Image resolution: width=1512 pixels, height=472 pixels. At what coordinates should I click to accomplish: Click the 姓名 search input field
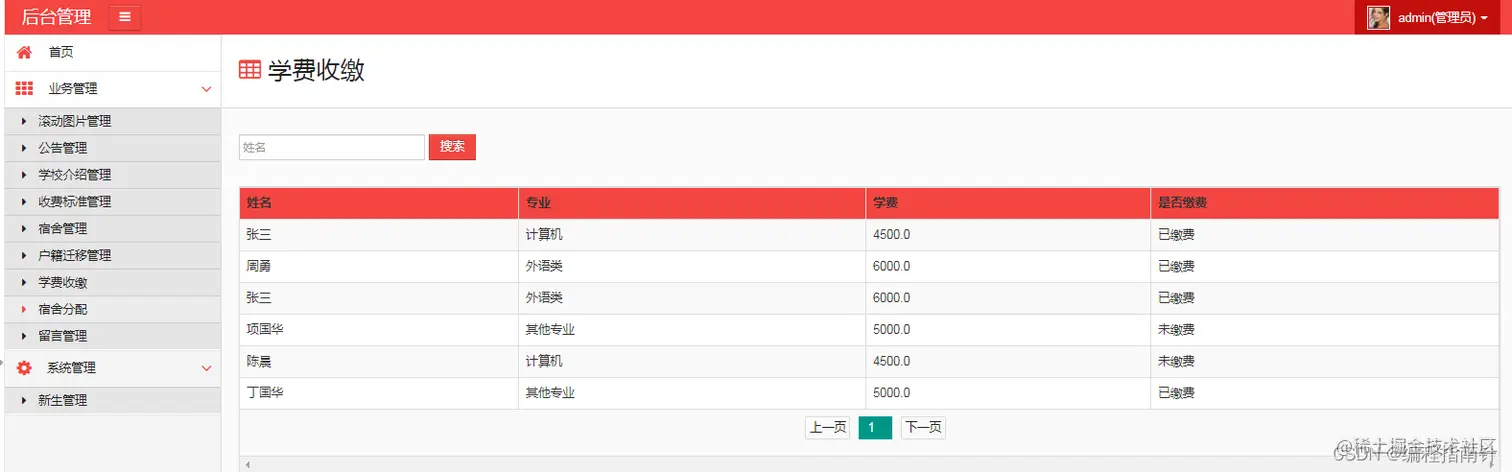(332, 147)
